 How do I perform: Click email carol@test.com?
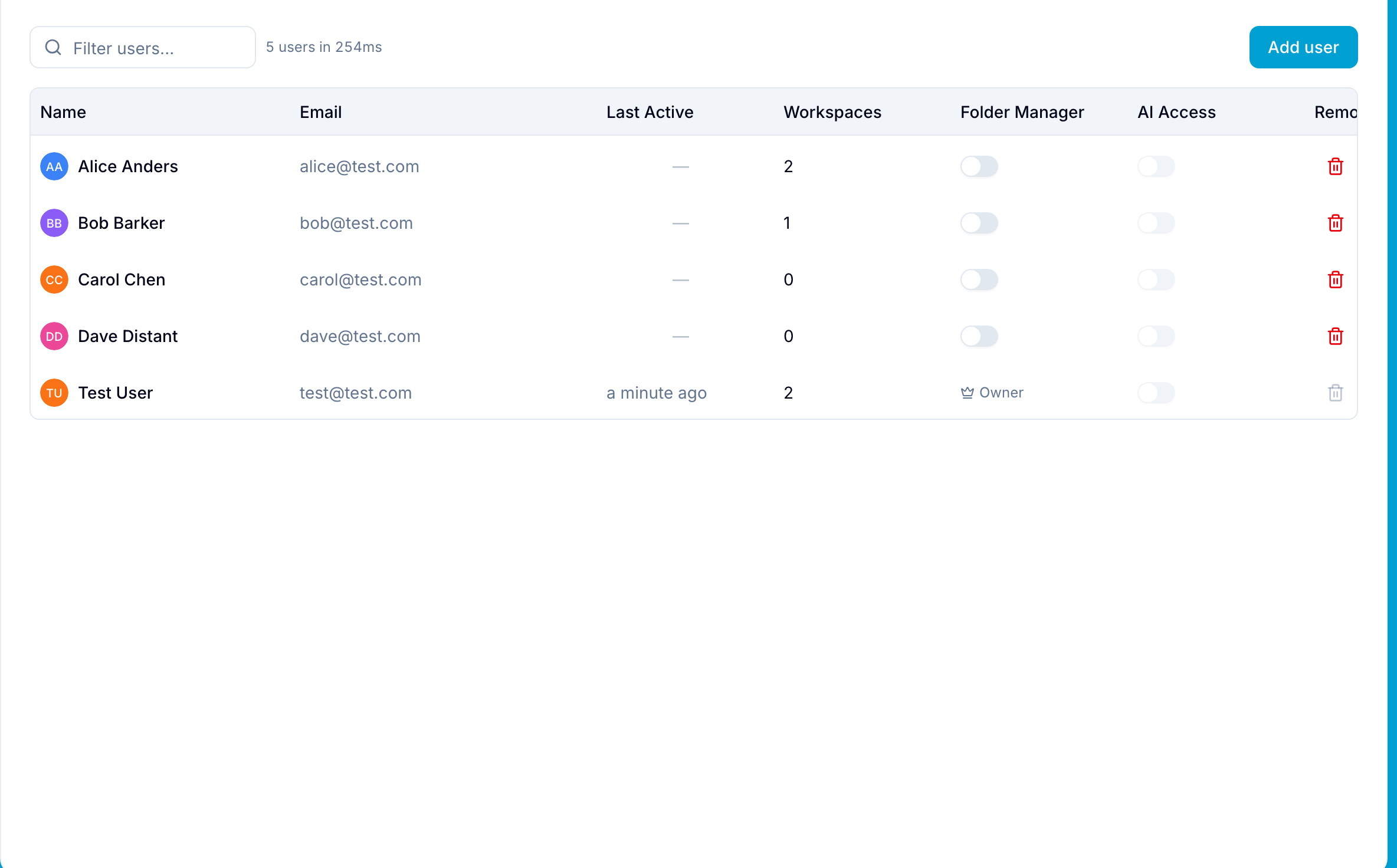click(x=360, y=280)
